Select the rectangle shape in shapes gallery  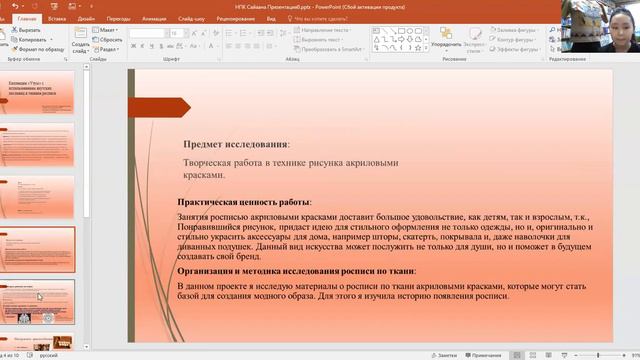[402, 31]
